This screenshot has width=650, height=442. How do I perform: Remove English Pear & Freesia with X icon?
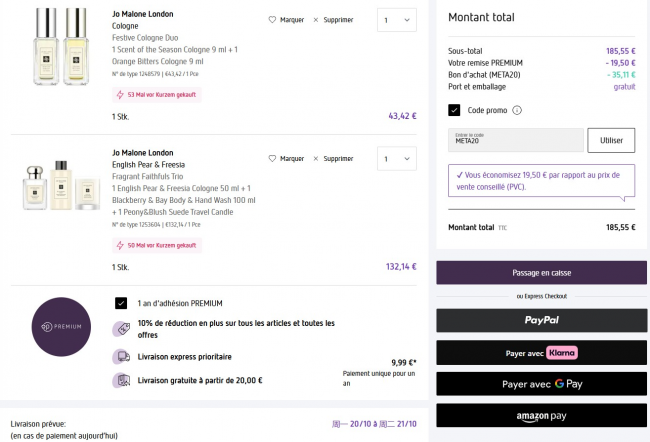point(316,158)
